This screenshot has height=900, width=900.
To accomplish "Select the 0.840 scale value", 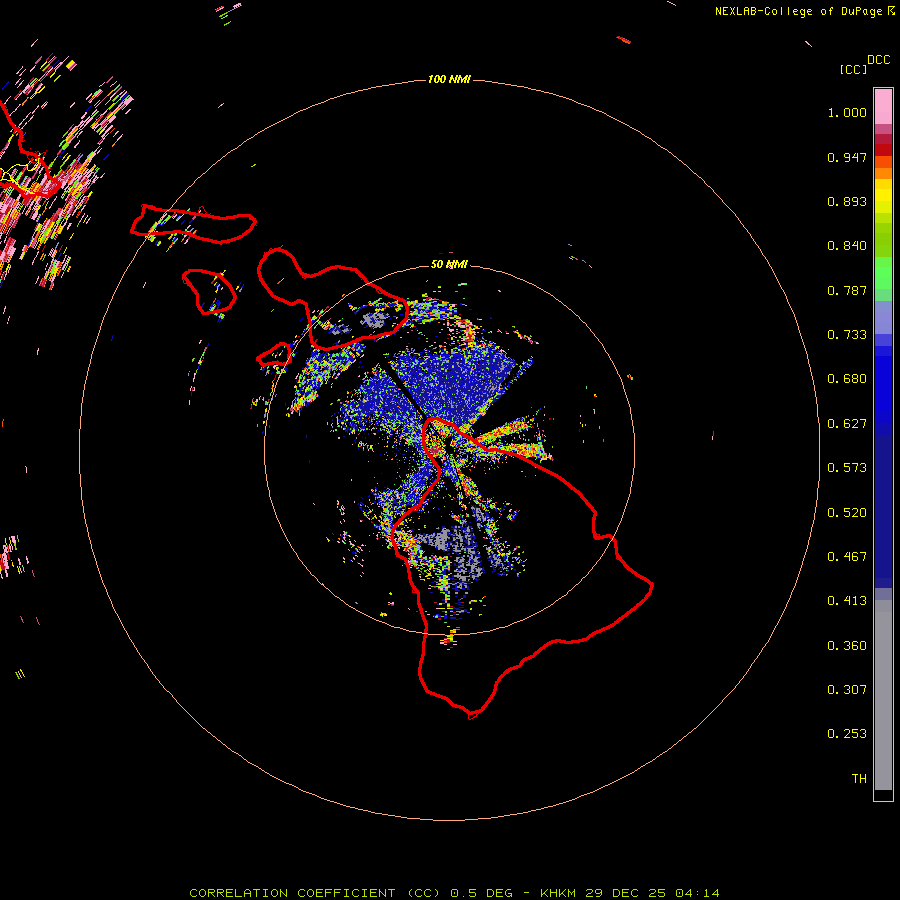I will 847,246.
